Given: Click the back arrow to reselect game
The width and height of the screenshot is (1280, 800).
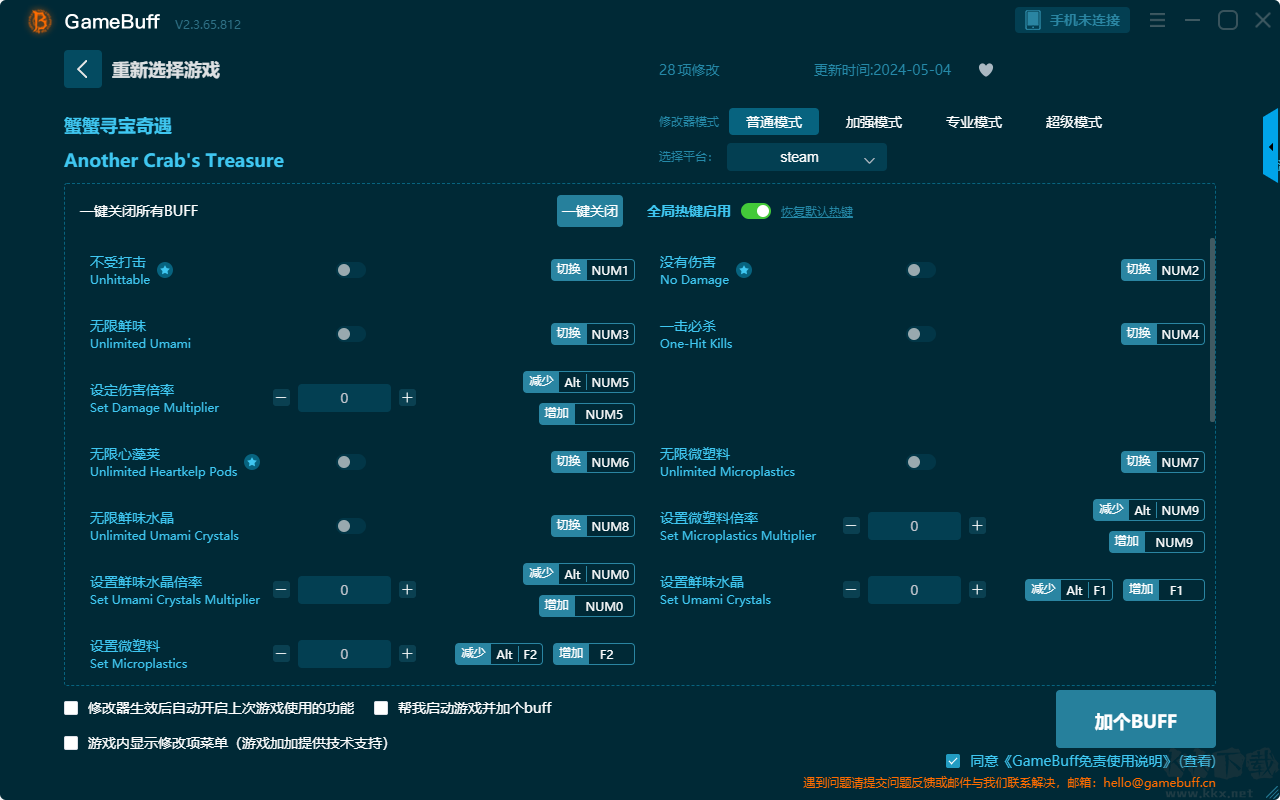Looking at the screenshot, I should (x=83, y=69).
